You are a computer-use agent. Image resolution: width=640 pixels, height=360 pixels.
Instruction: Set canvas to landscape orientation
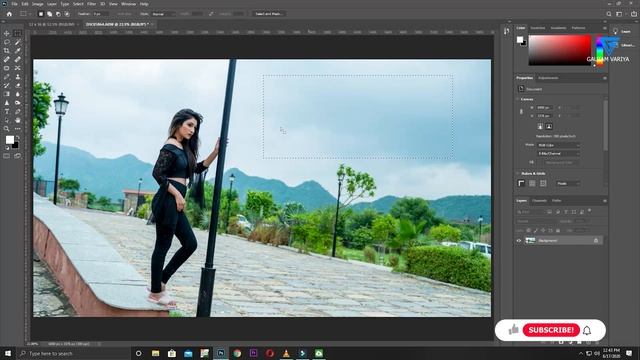point(549,127)
